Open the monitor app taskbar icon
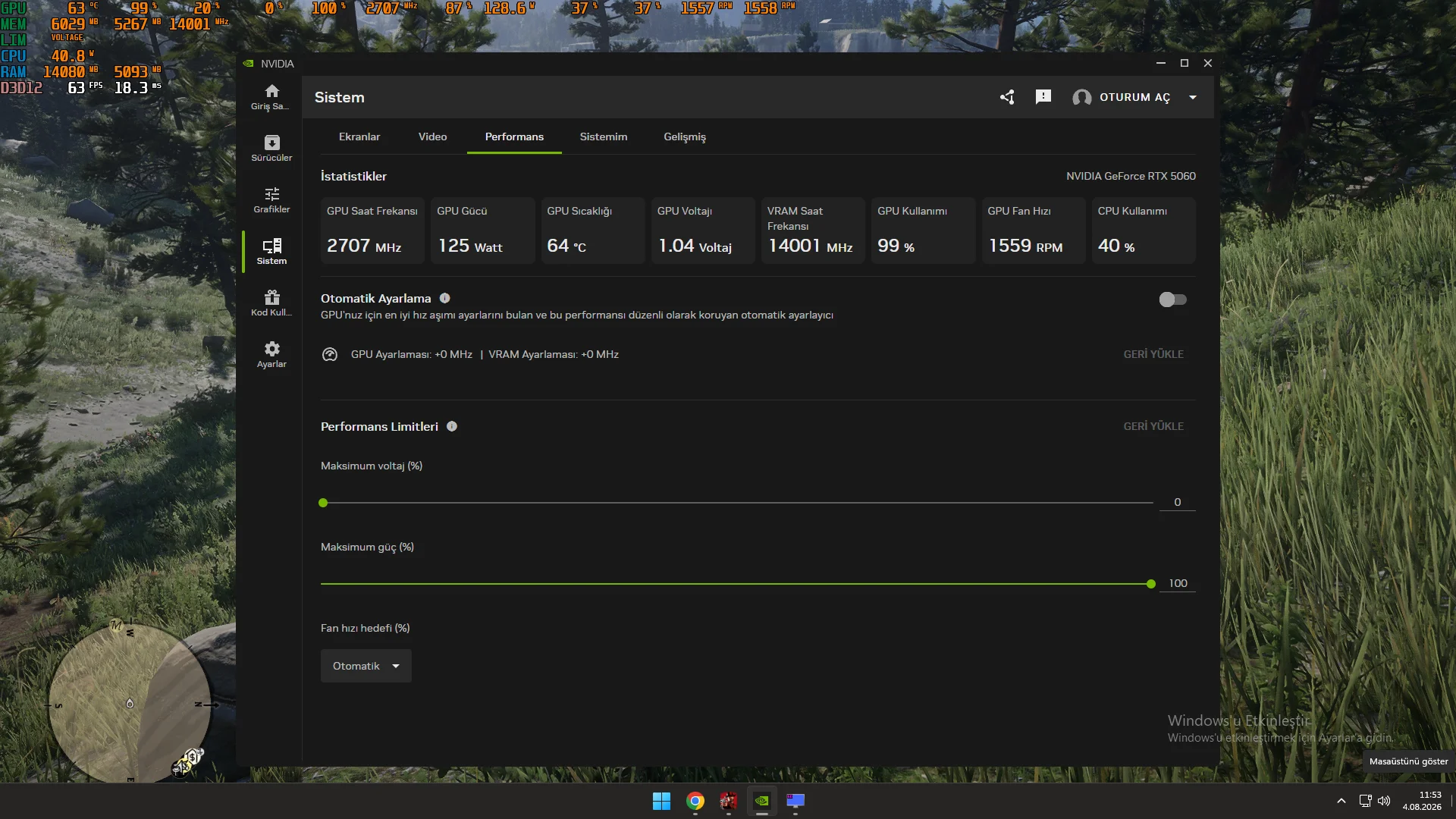Image resolution: width=1456 pixels, height=819 pixels. tap(795, 801)
